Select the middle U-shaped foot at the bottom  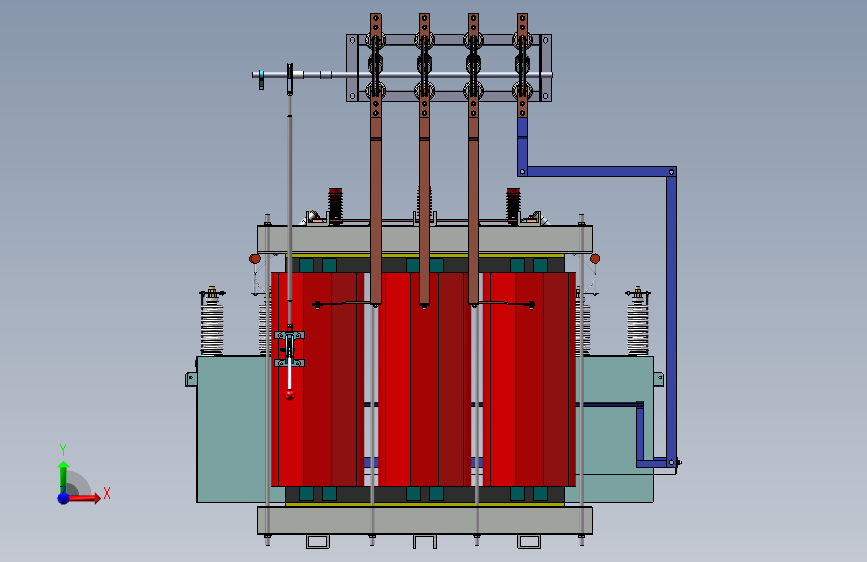point(425,542)
